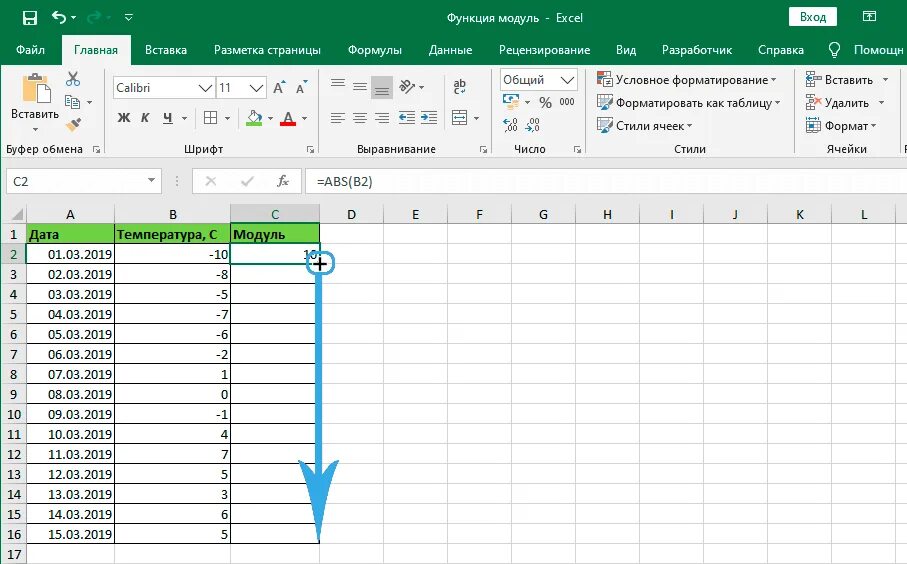Click the Помощник lightbulb icon
Screen dimensions: 907x564
point(834,50)
